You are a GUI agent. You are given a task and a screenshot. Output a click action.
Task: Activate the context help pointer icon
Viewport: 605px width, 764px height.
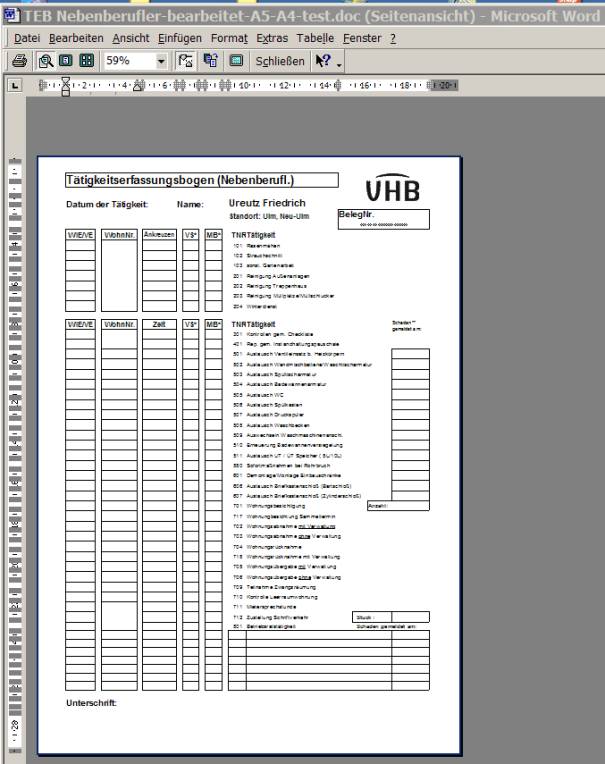[323, 61]
